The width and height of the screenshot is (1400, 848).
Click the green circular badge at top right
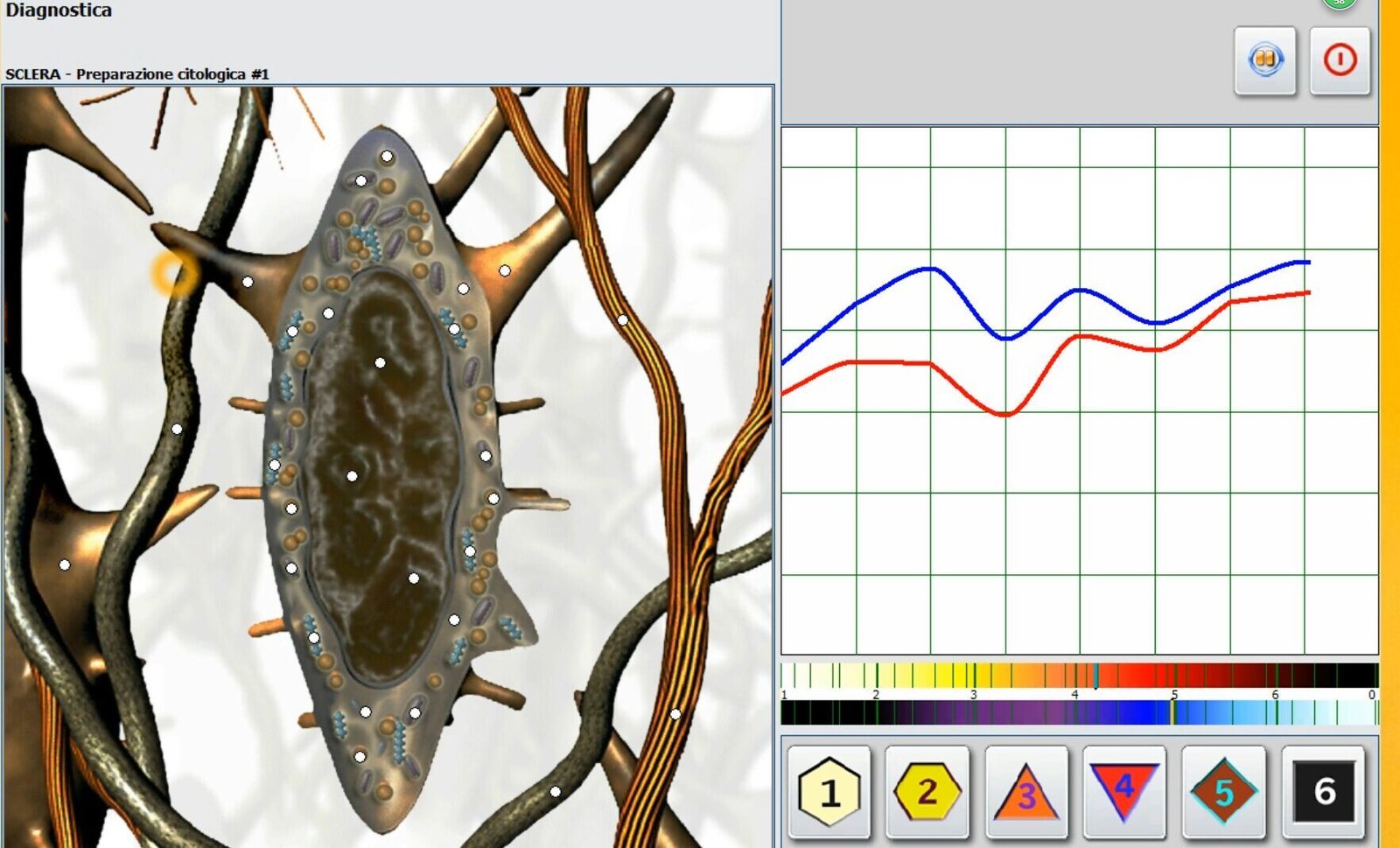1339,3
